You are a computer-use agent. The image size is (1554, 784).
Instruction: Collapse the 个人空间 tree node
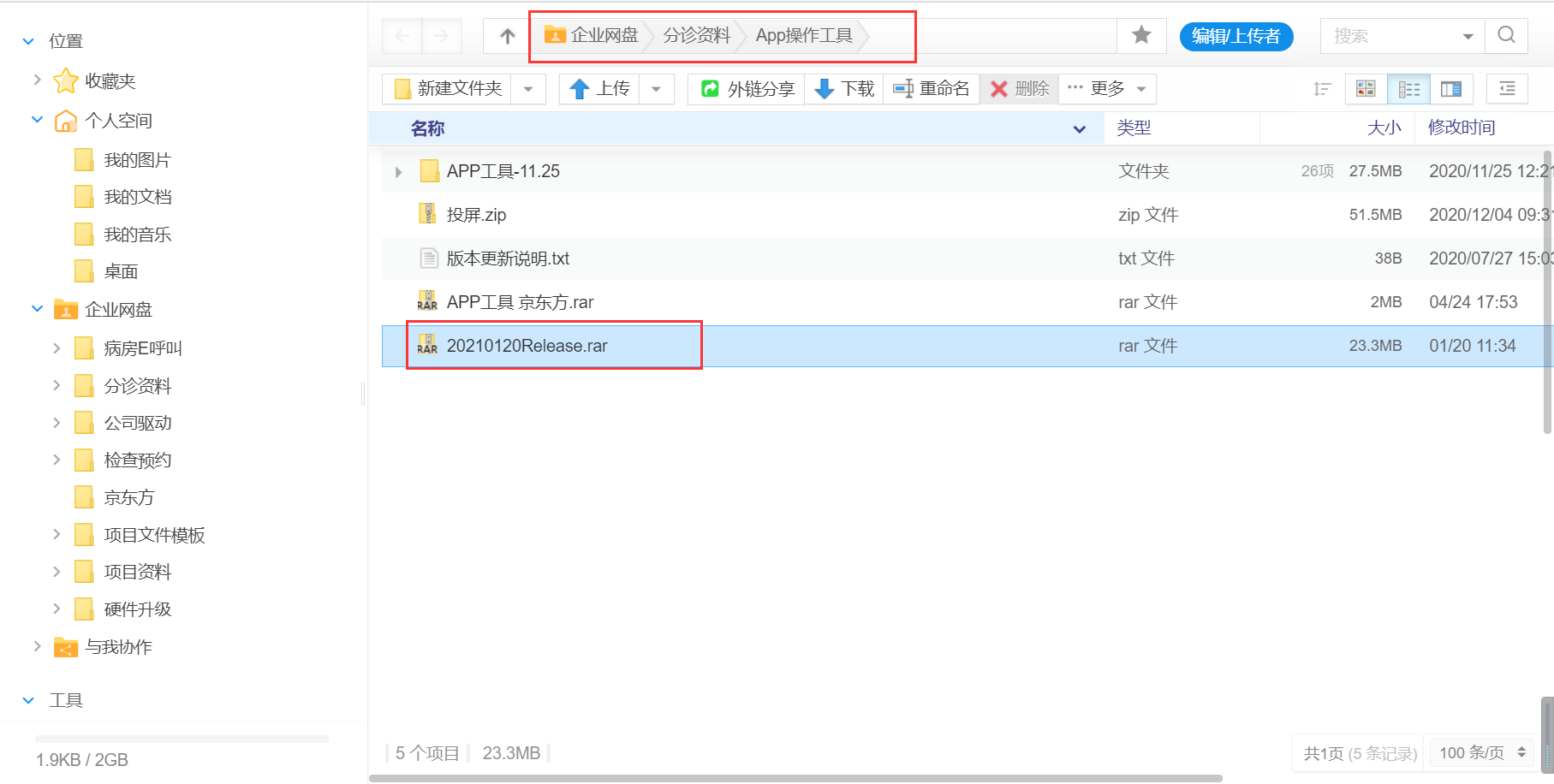pos(37,120)
